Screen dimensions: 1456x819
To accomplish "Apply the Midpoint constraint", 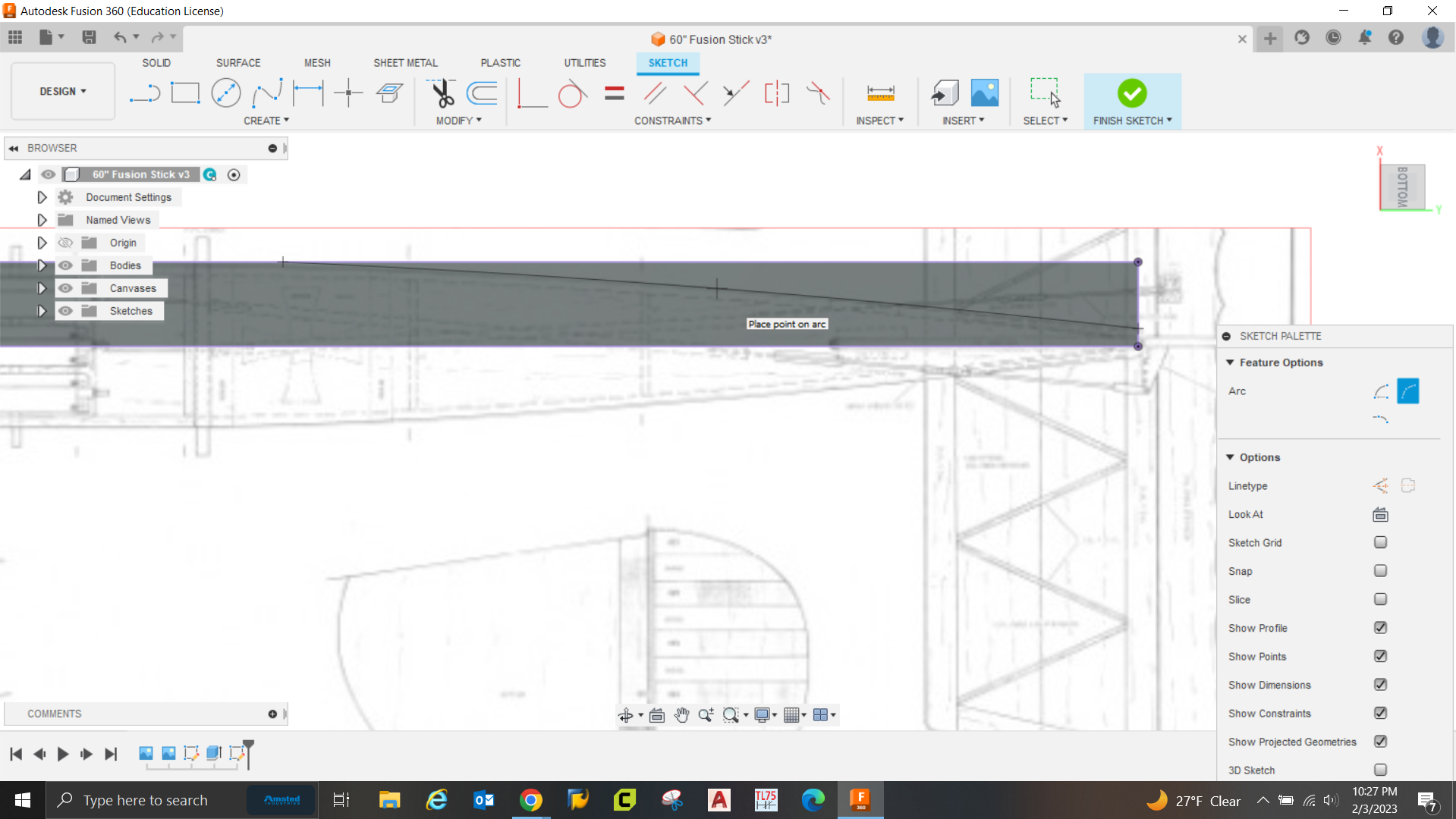I will pos(736,93).
